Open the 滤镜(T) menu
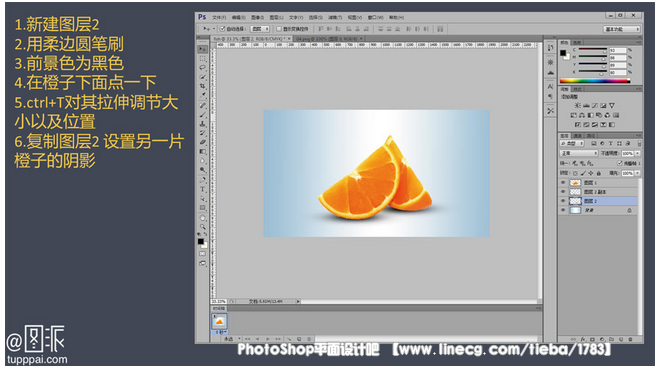661x366 pixels. pyautogui.click(x=335, y=18)
